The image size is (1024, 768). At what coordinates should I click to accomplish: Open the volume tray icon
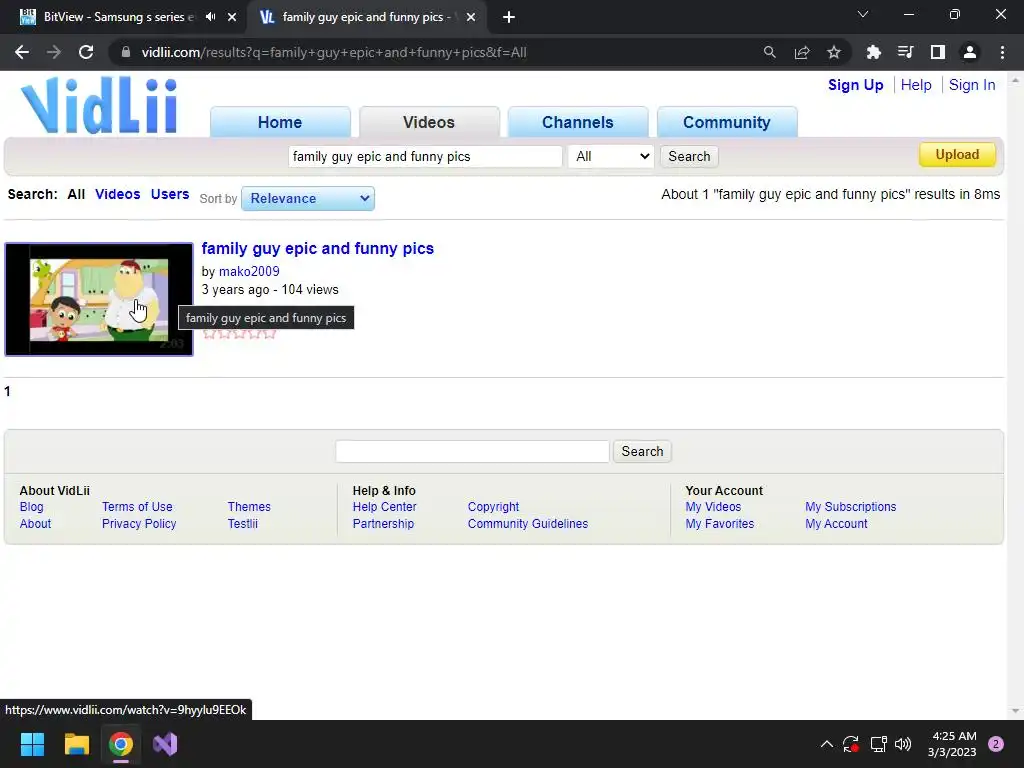tap(903, 744)
